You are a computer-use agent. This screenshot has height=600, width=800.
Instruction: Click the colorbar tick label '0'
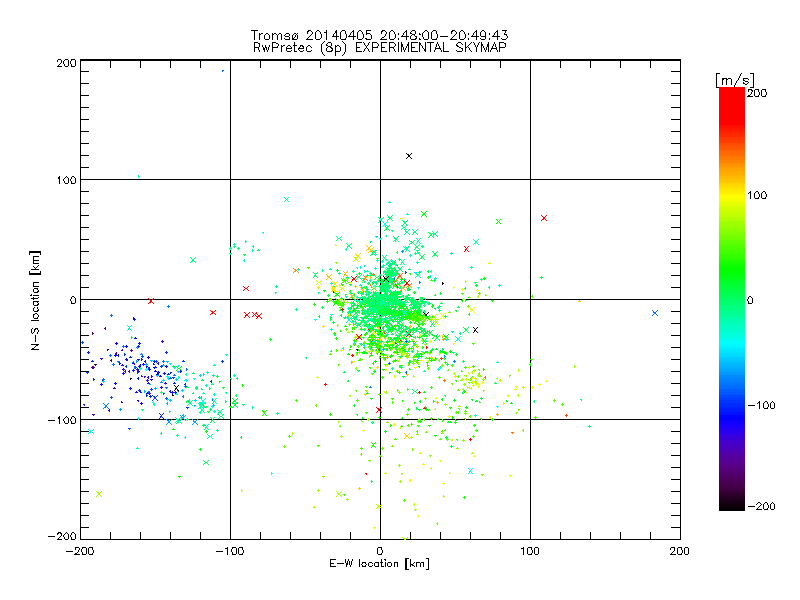tap(750, 300)
